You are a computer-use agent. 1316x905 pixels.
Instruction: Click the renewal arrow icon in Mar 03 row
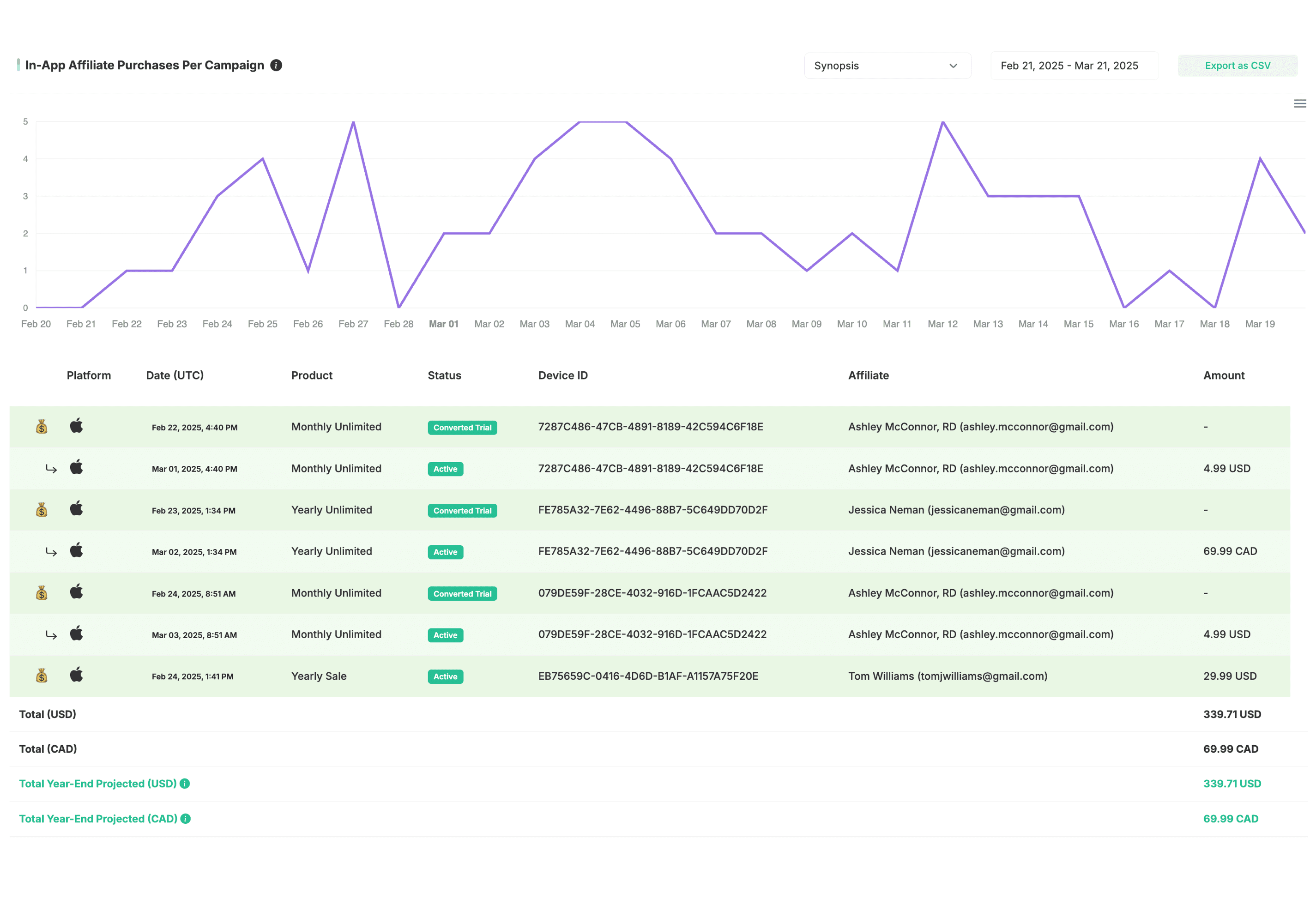(x=51, y=636)
